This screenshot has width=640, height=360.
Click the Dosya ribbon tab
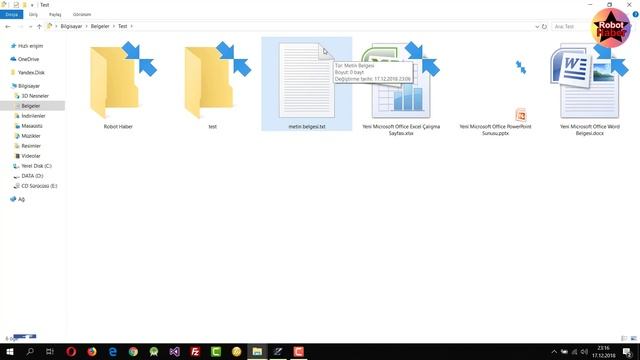(11, 14)
